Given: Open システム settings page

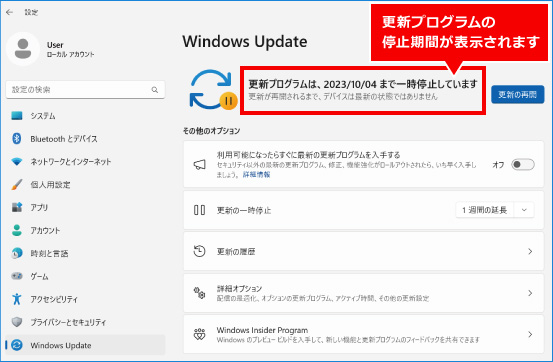Looking at the screenshot, I should [85, 116].
